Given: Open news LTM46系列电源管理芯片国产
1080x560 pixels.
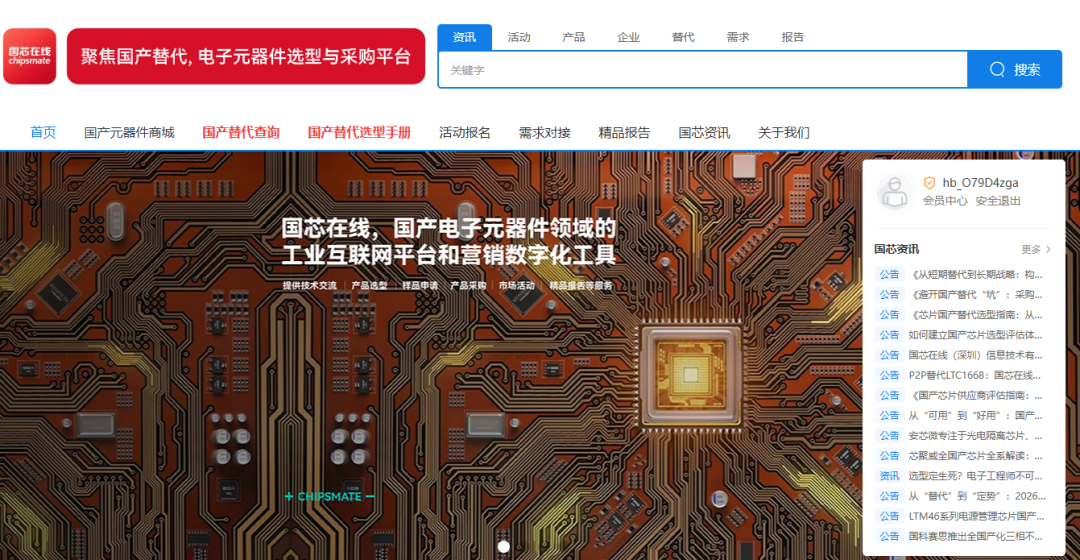Looking at the screenshot, I should coord(976,516).
